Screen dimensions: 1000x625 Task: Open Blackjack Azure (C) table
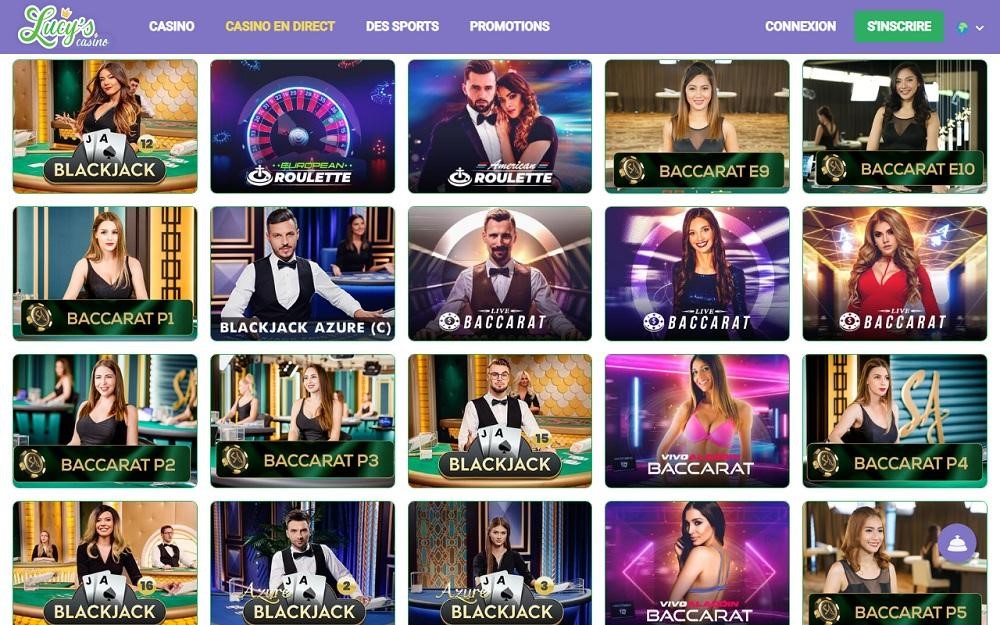point(302,273)
